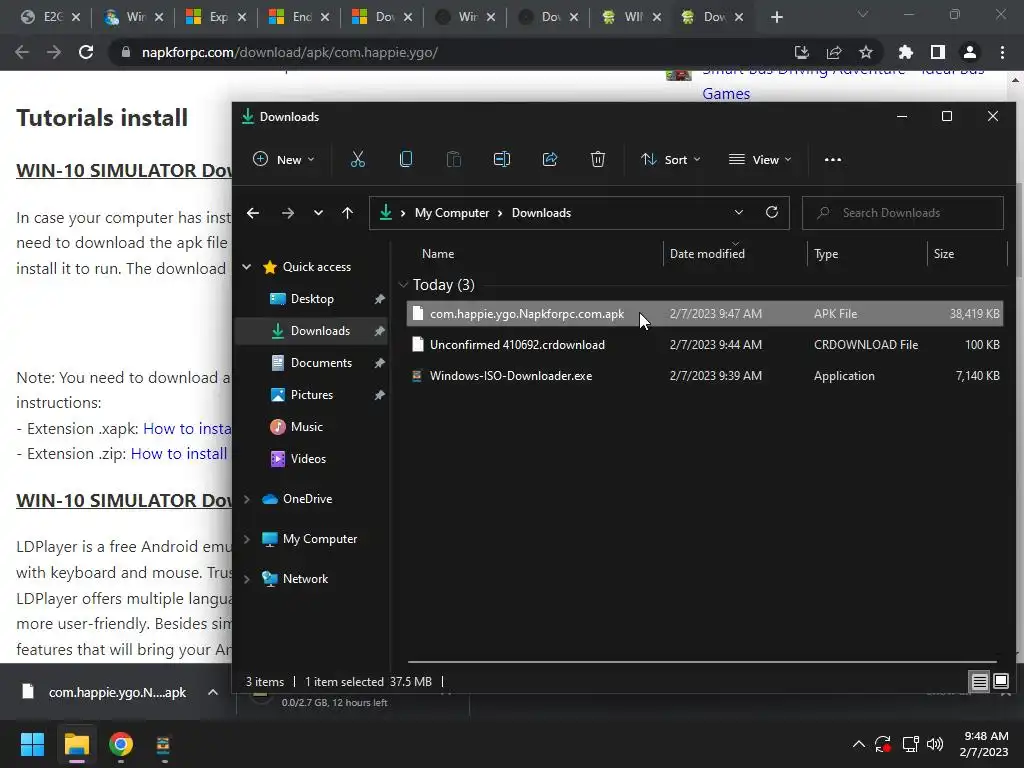Click the file list horizontal scrollbar

click(x=701, y=662)
